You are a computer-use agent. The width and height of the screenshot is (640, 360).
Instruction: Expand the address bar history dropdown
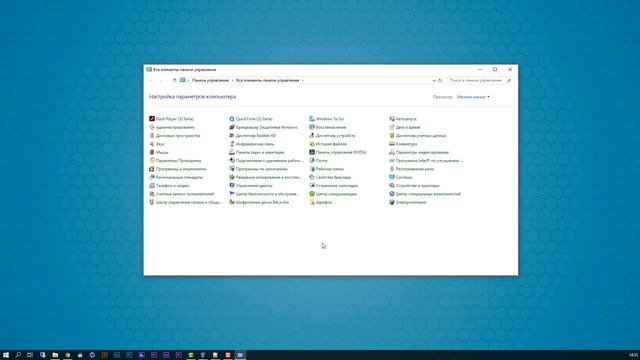[434, 80]
